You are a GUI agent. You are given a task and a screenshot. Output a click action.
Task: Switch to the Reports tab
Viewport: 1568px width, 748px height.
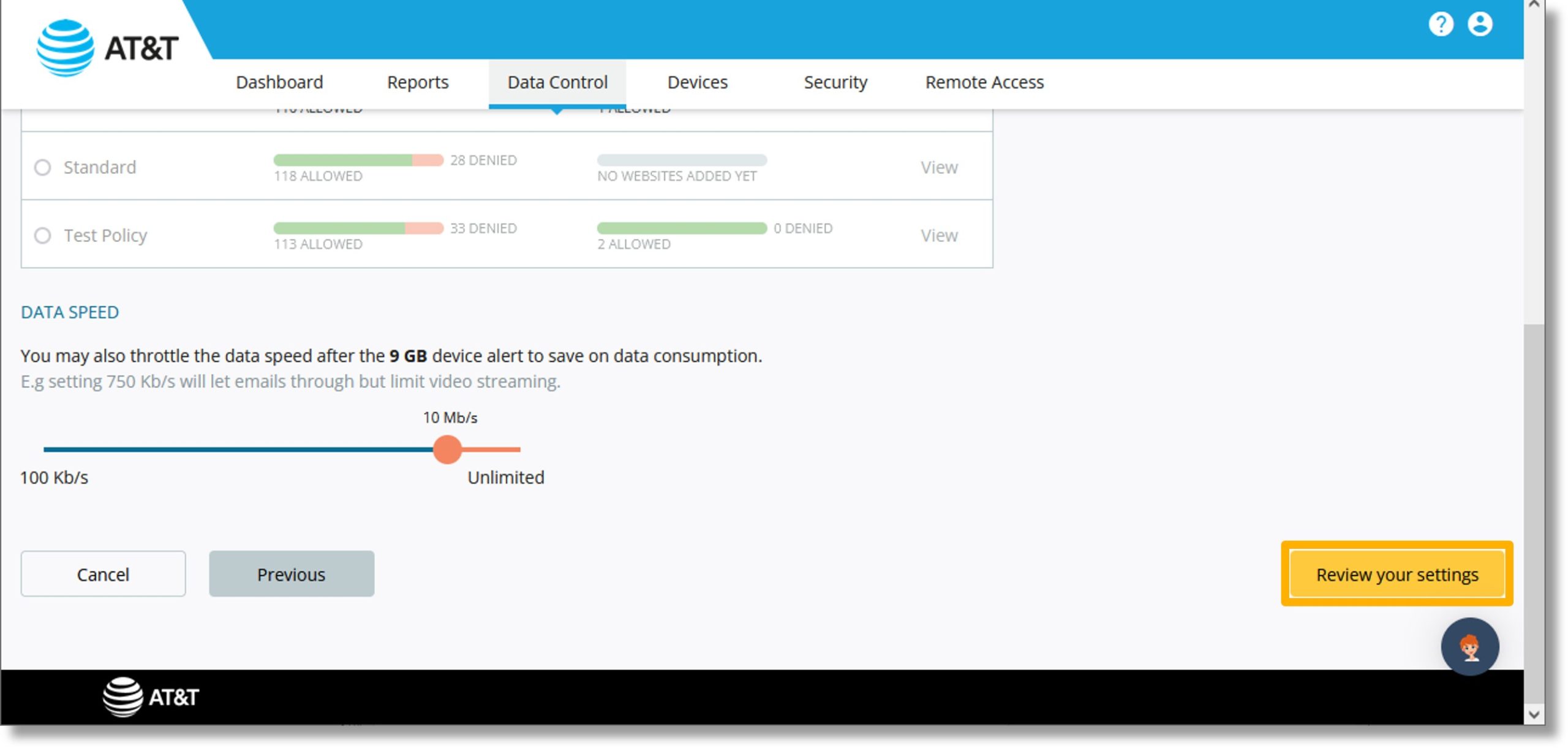pyautogui.click(x=419, y=81)
